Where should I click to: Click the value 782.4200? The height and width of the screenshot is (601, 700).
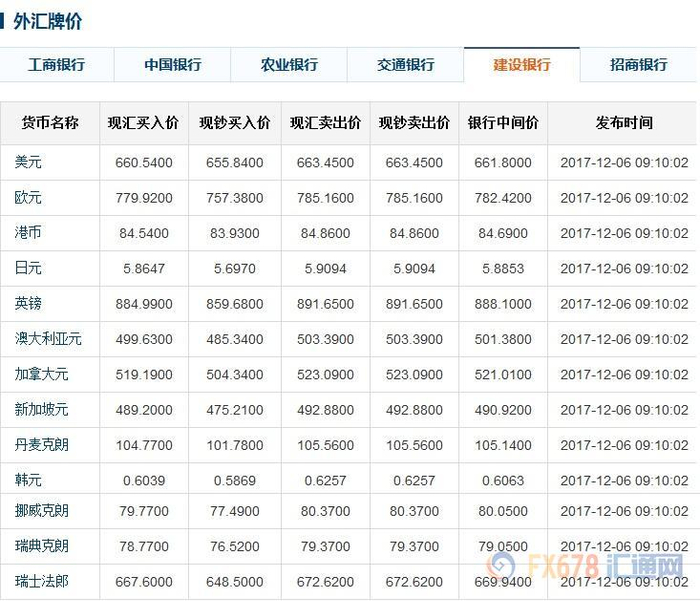[503, 198]
